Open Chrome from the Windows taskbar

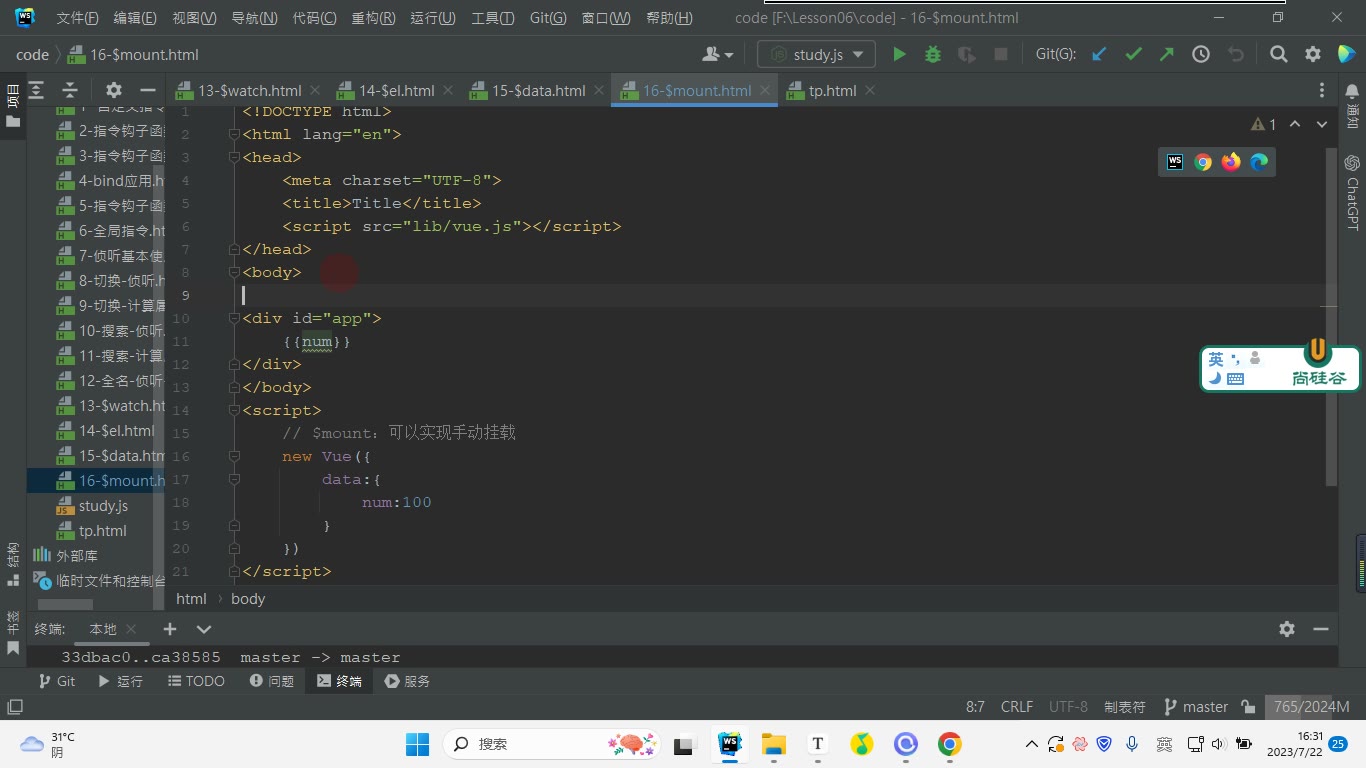(950, 744)
